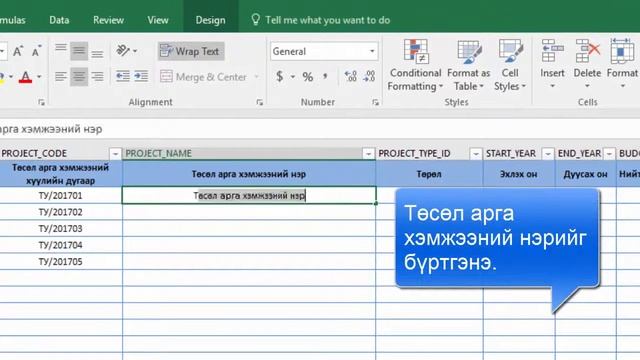640x360 pixels.
Task: Select cell ТУ/201702
Action: [60, 212]
